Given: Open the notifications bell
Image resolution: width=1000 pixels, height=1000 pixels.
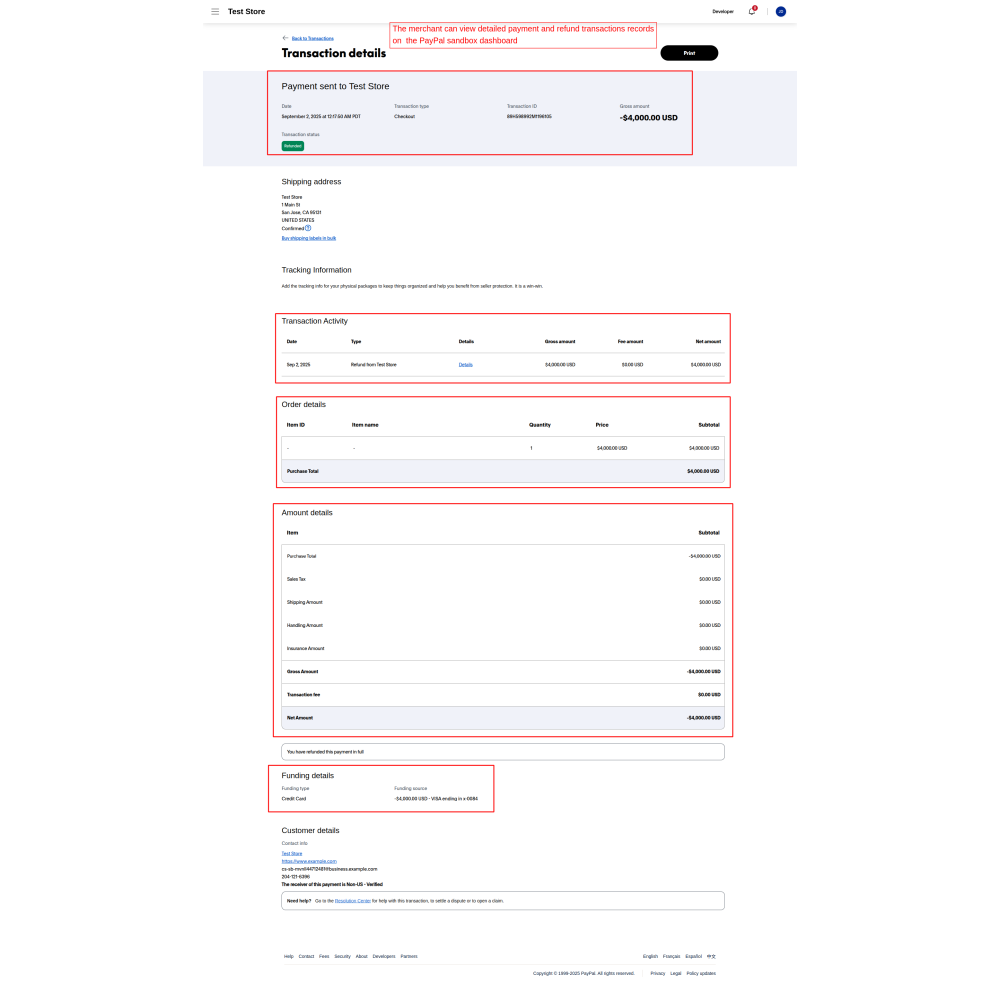Looking at the screenshot, I should (x=752, y=12).
